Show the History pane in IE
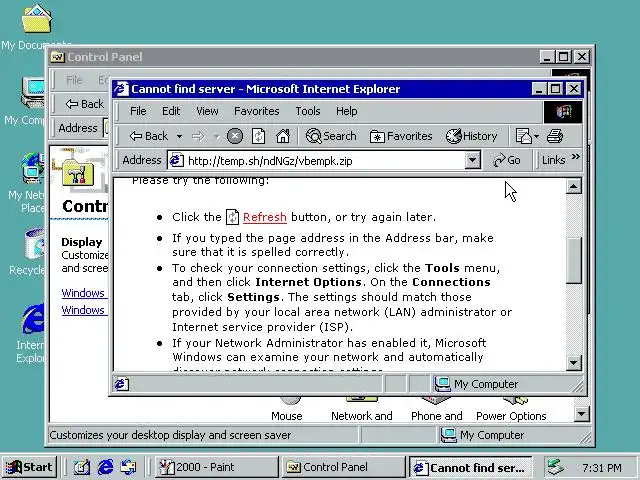 471,136
